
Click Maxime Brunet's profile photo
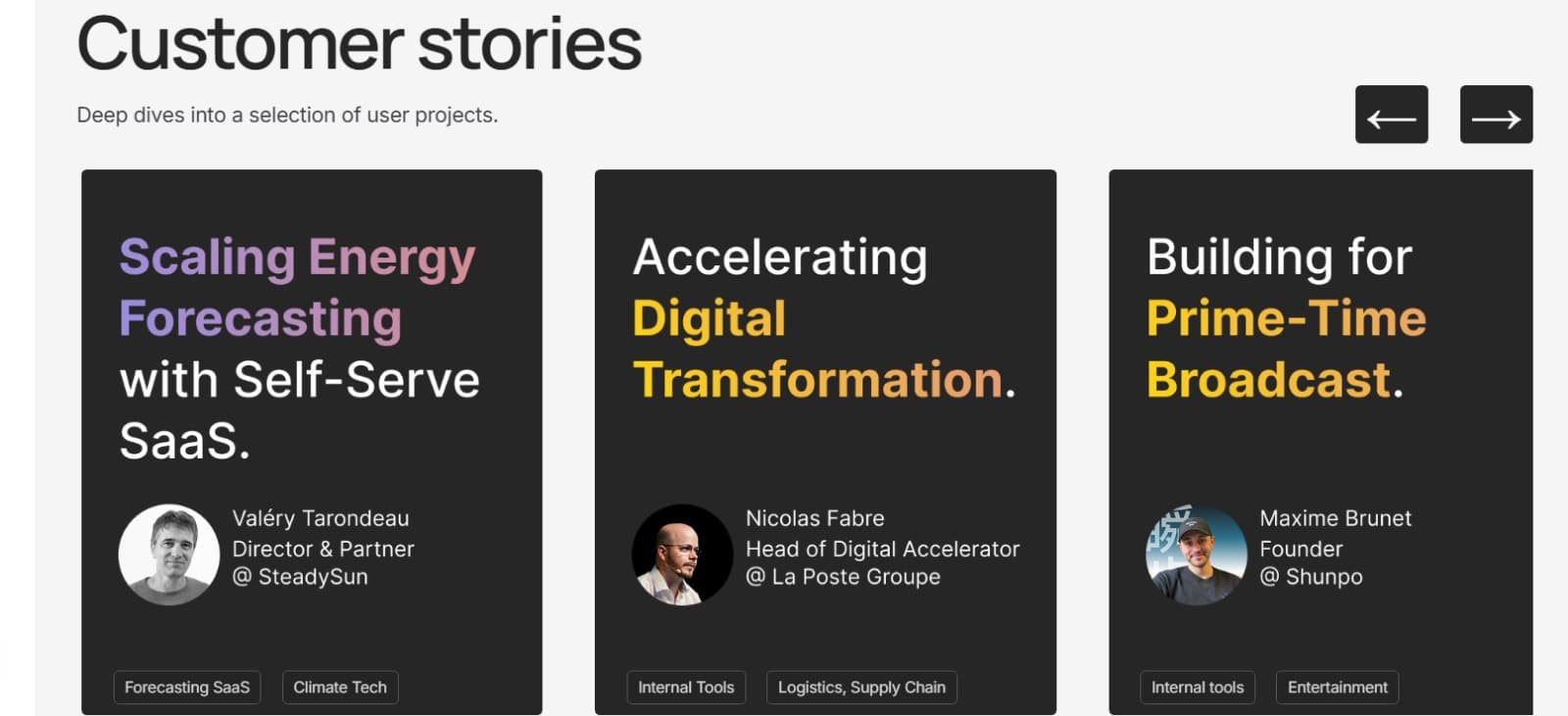tap(1196, 553)
